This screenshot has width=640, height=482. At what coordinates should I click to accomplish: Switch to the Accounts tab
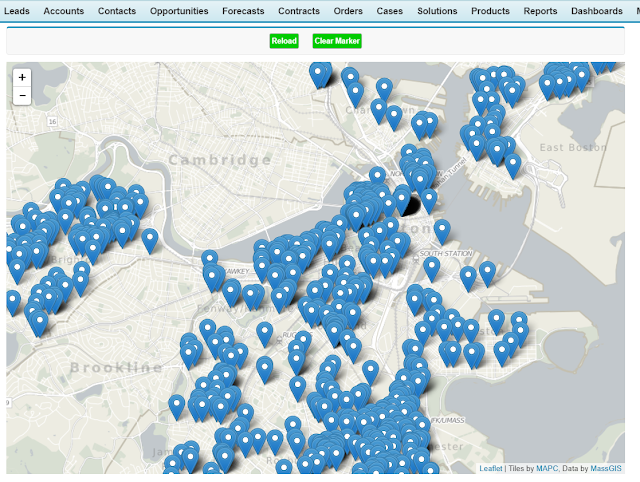coord(64,11)
